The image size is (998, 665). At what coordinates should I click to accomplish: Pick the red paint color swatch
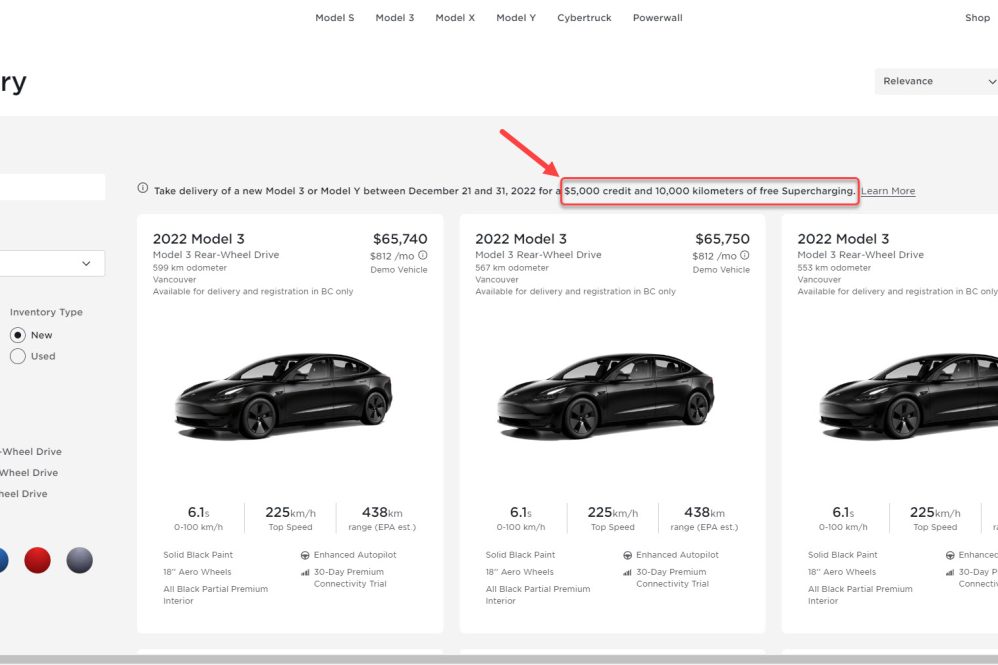pyautogui.click(x=37, y=561)
